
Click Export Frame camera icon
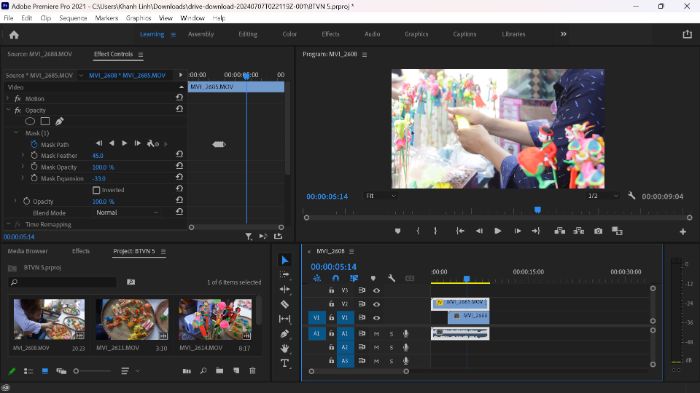[598, 231]
